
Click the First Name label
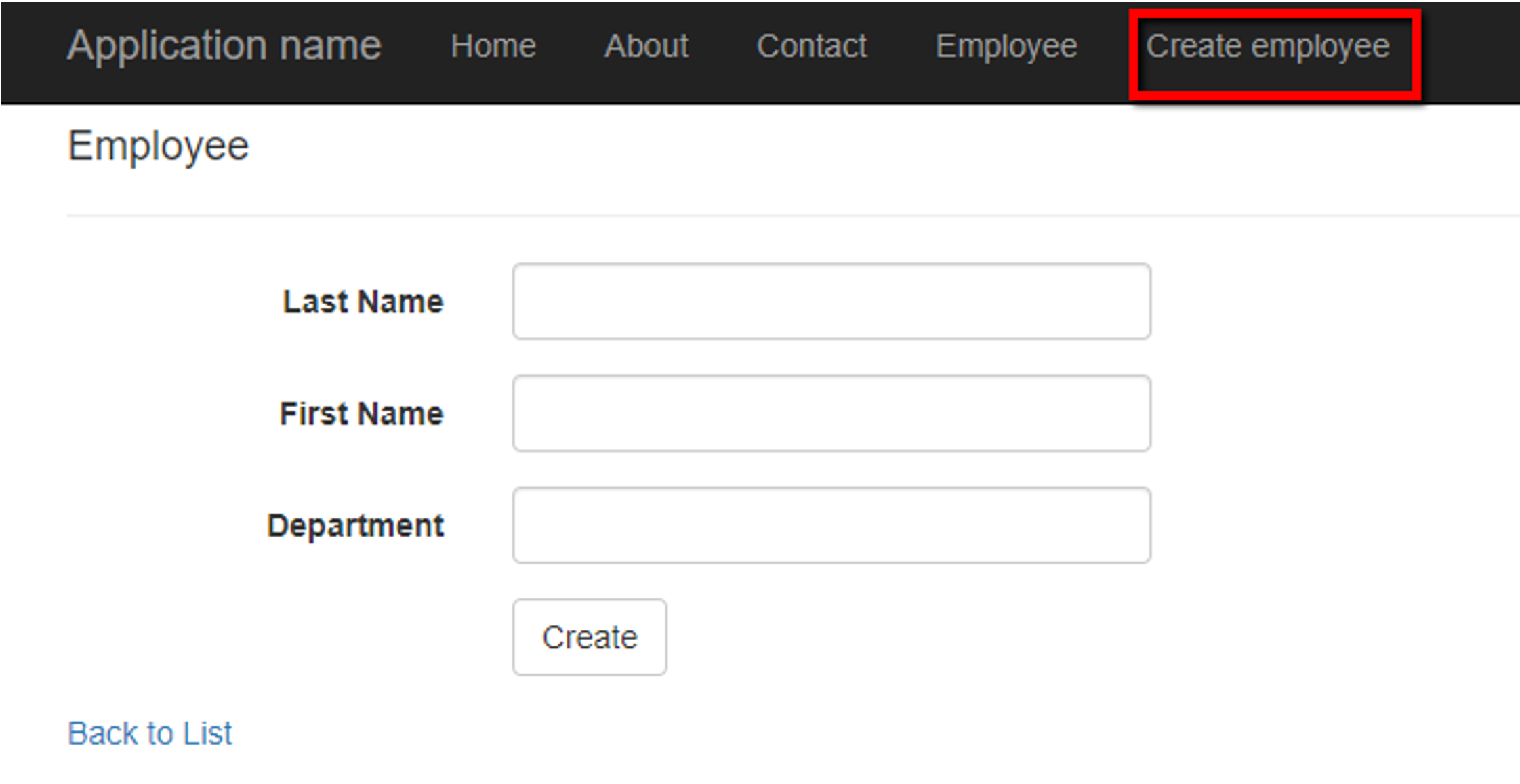pyautogui.click(x=361, y=413)
